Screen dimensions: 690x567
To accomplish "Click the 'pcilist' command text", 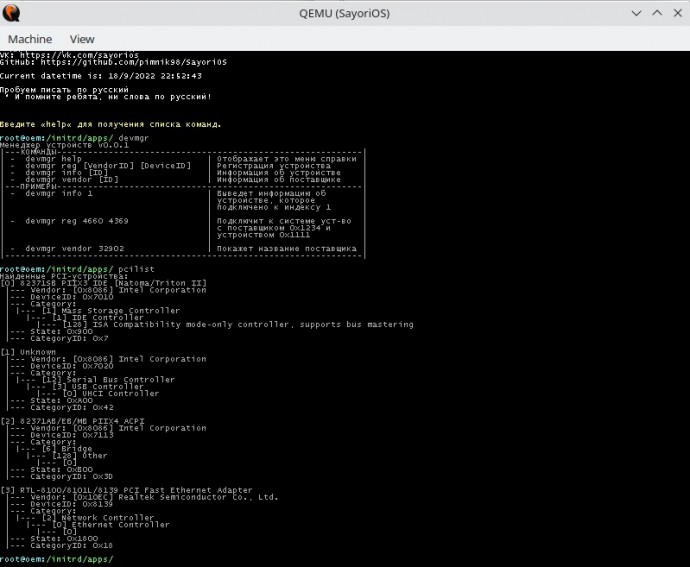I will tap(136, 269).
